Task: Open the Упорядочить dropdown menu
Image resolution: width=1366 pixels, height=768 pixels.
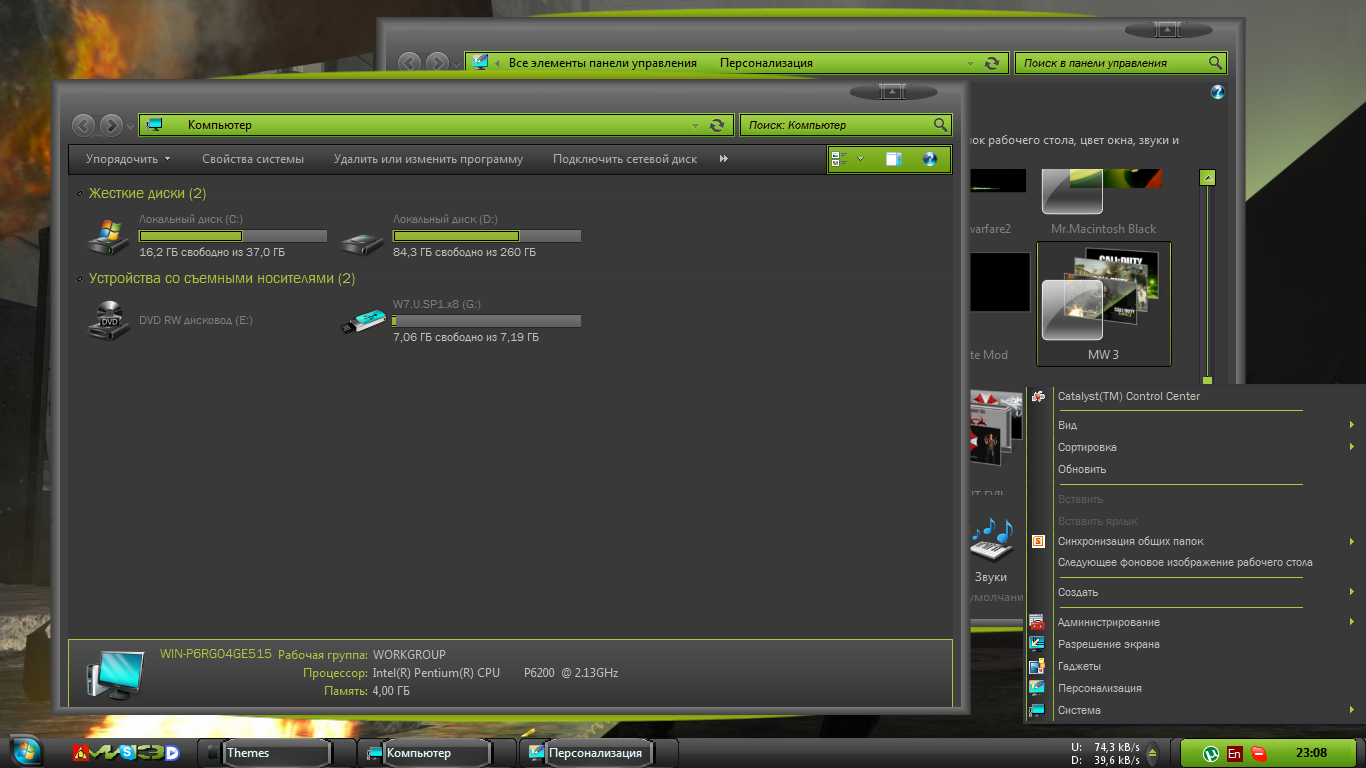Action: pyautogui.click(x=128, y=159)
